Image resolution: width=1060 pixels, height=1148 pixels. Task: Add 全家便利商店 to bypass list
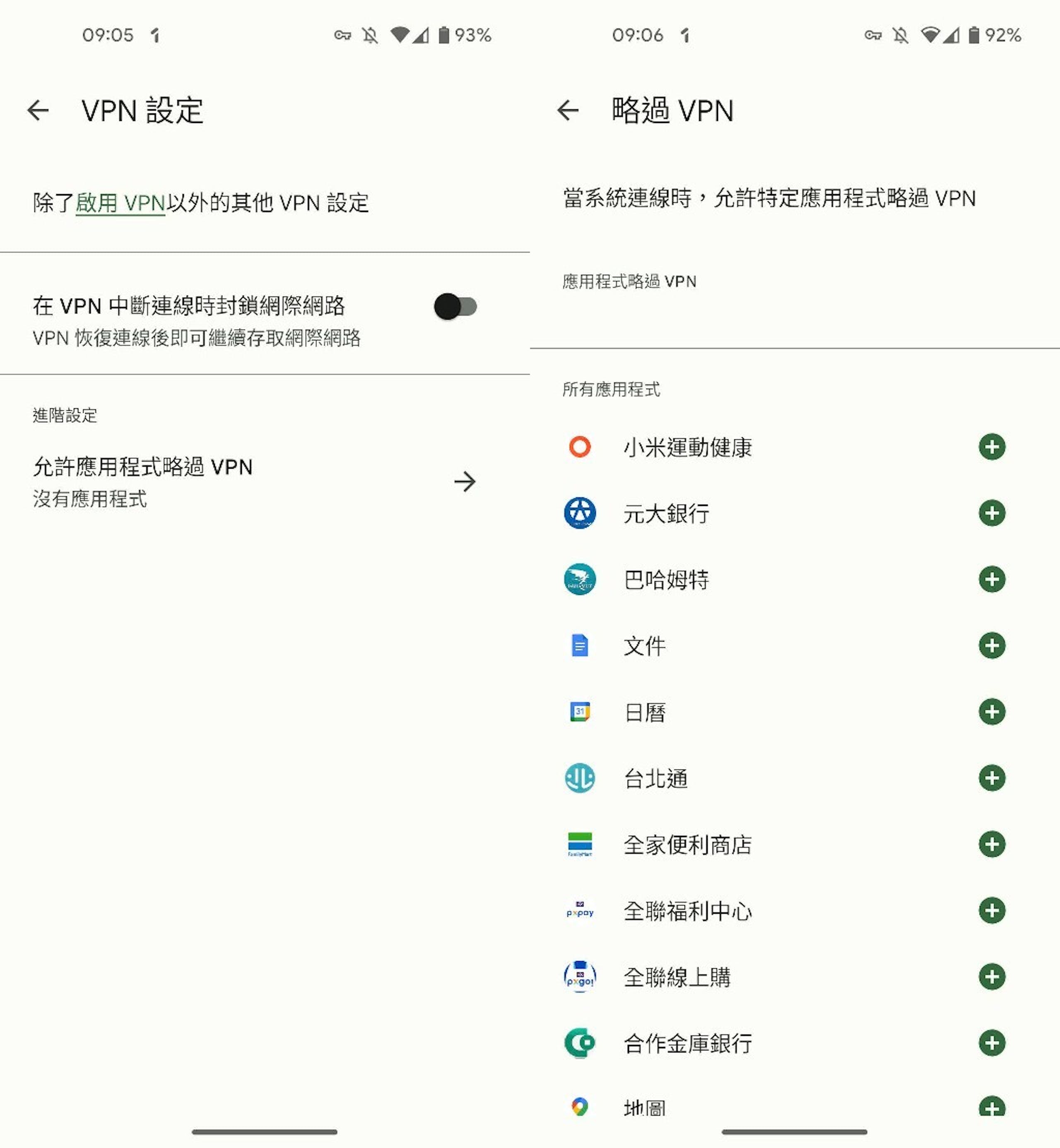coord(992,844)
